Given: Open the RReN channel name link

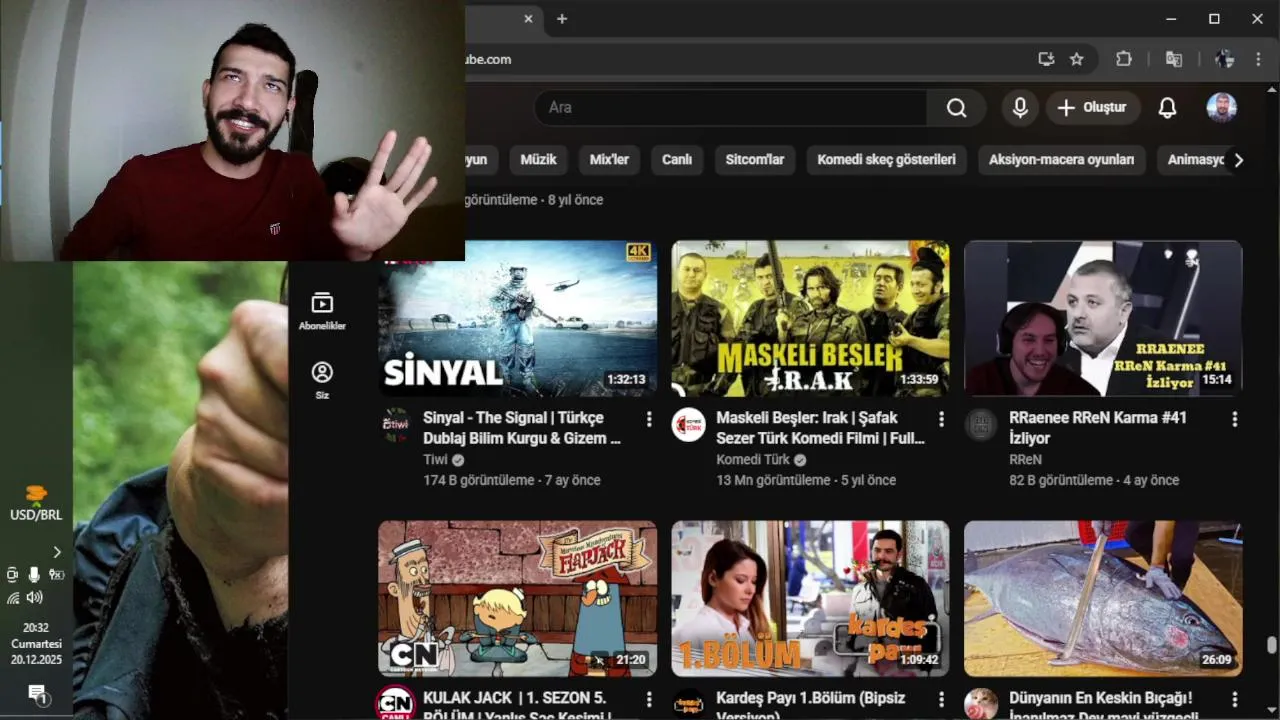Looking at the screenshot, I should (x=1025, y=460).
